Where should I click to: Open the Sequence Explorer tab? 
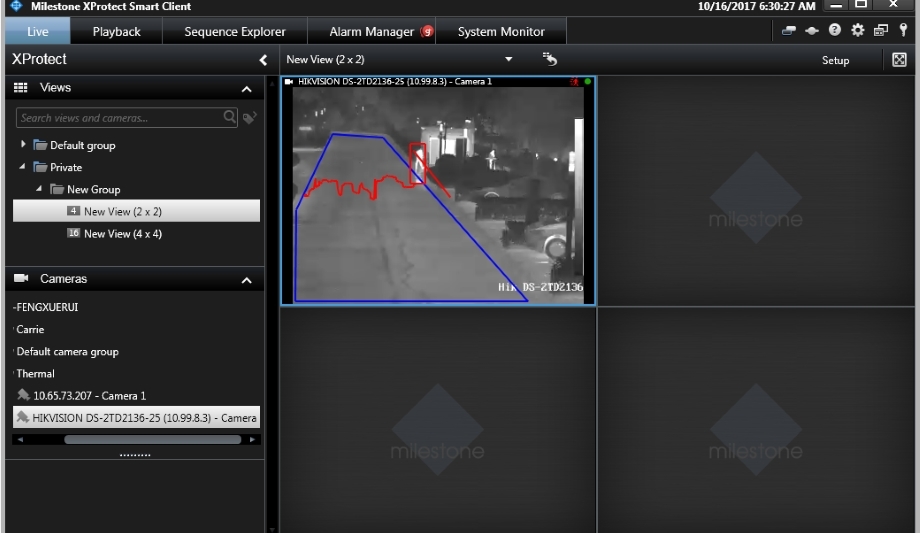pyautogui.click(x=235, y=32)
